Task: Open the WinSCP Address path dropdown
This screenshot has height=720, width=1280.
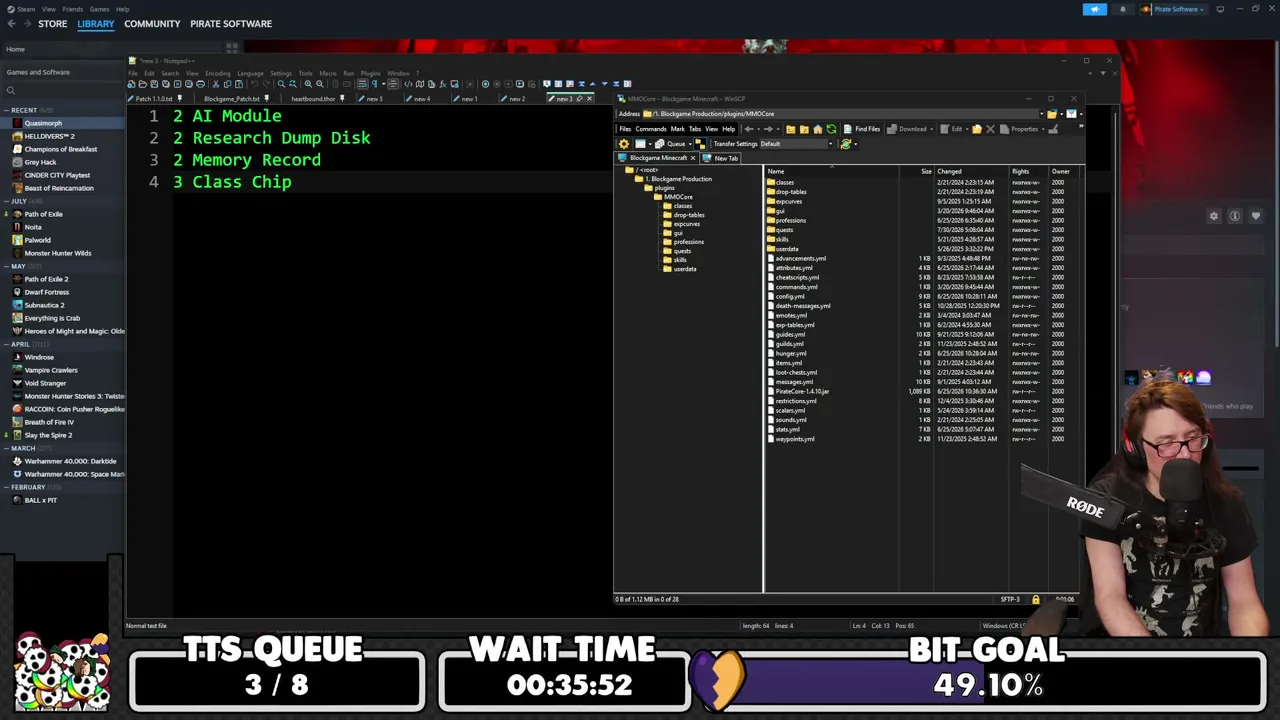Action: click(x=1042, y=114)
